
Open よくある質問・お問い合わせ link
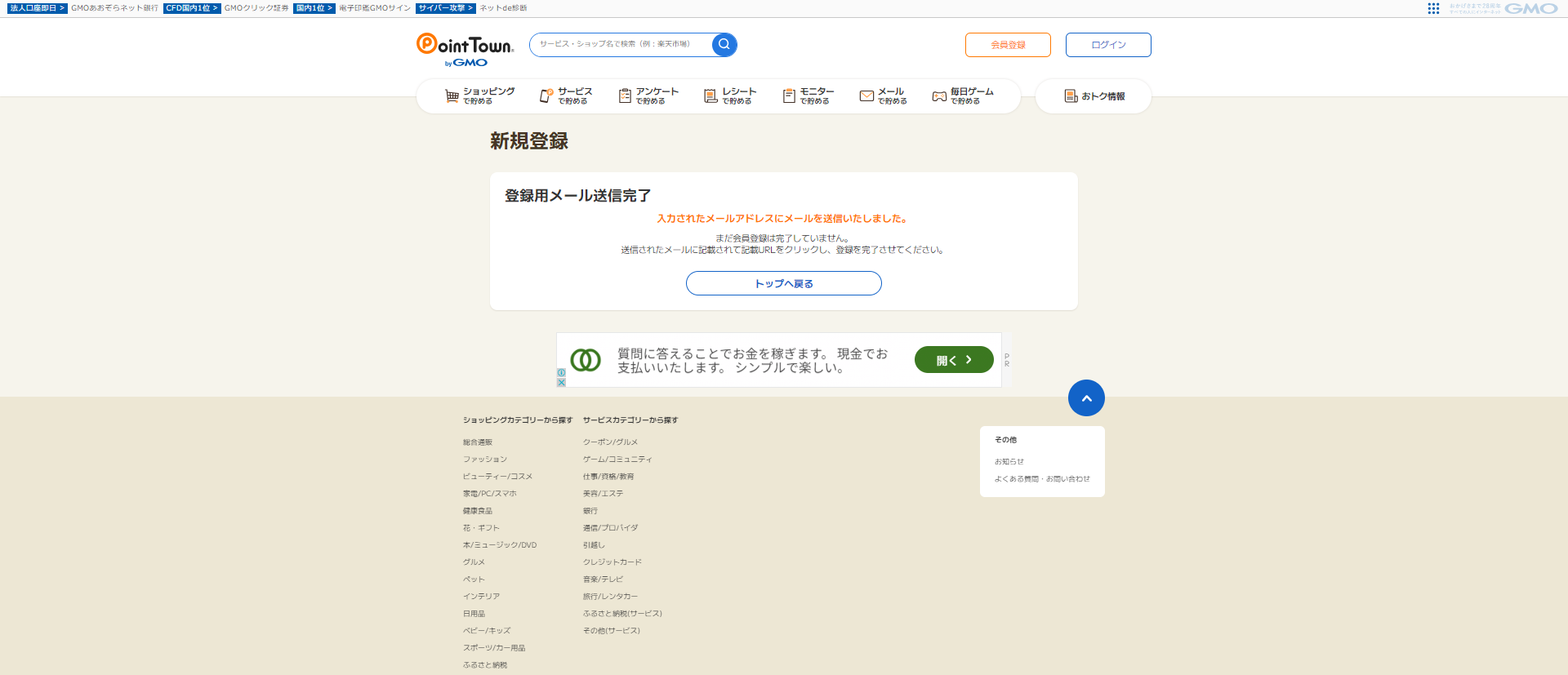(x=1042, y=479)
